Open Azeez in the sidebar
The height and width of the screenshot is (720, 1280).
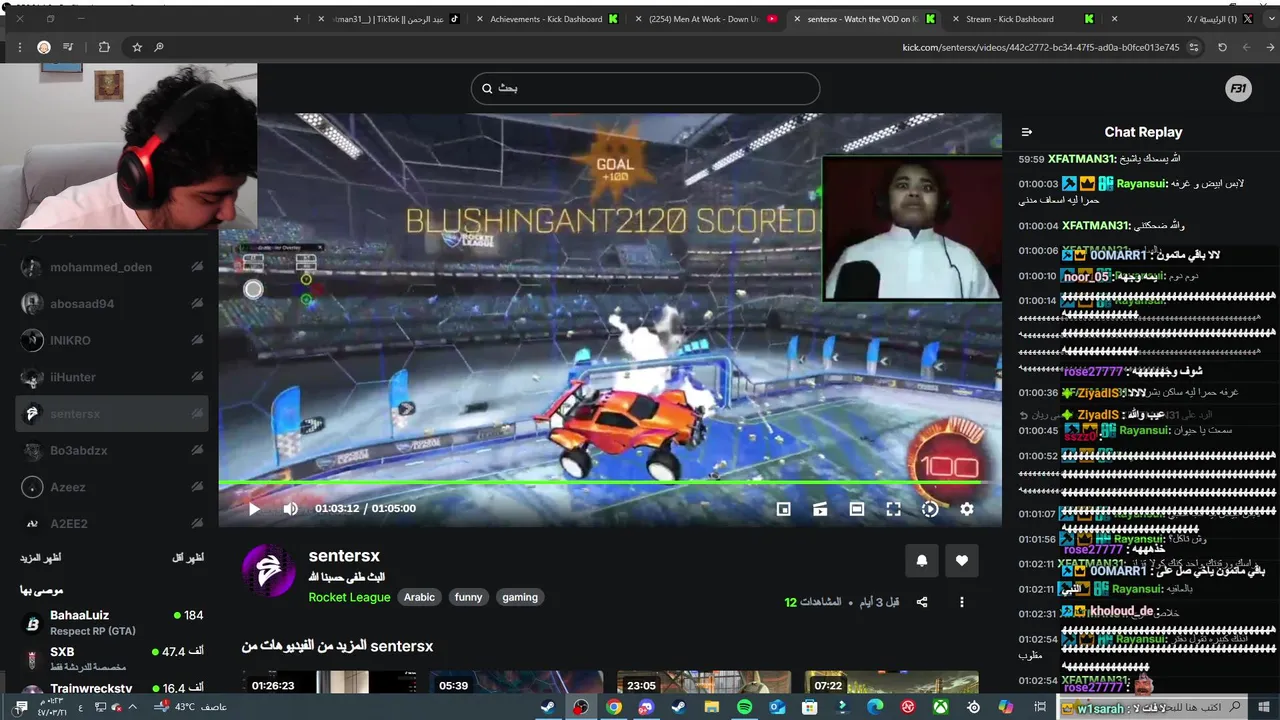point(112,487)
